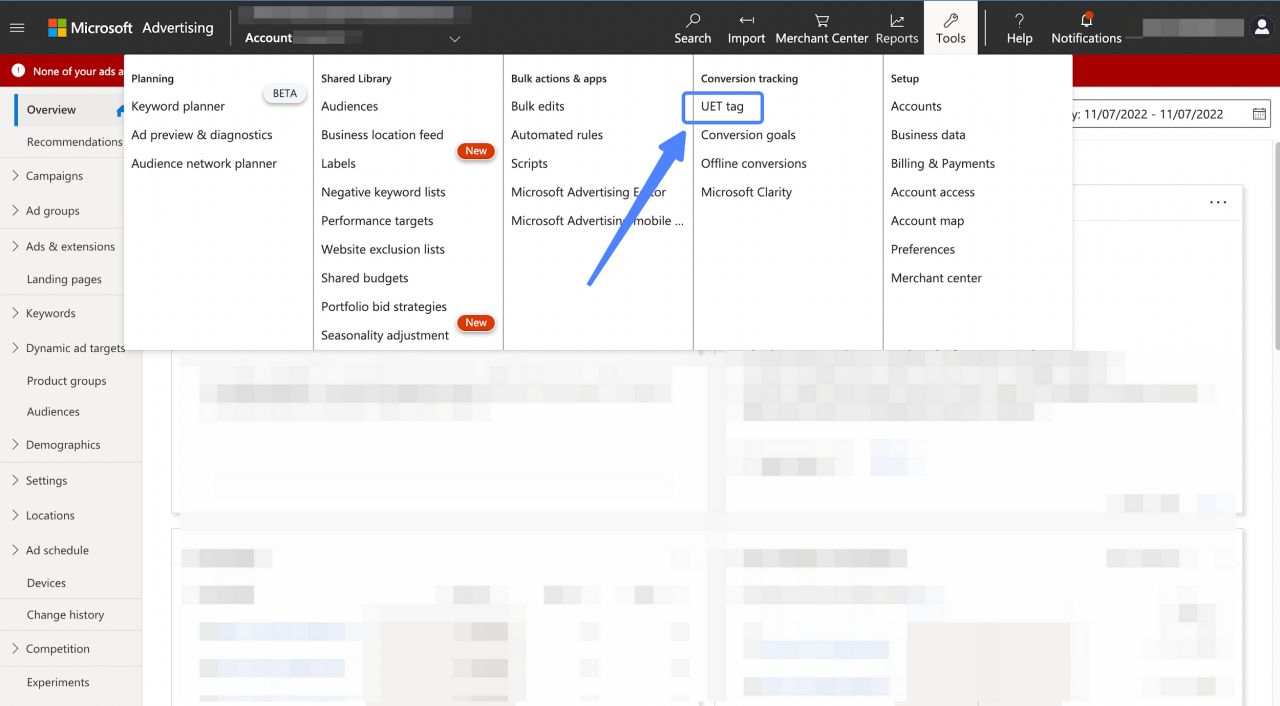The height and width of the screenshot is (706, 1280).
Task: Open Business data under Setup
Action: click(x=928, y=135)
